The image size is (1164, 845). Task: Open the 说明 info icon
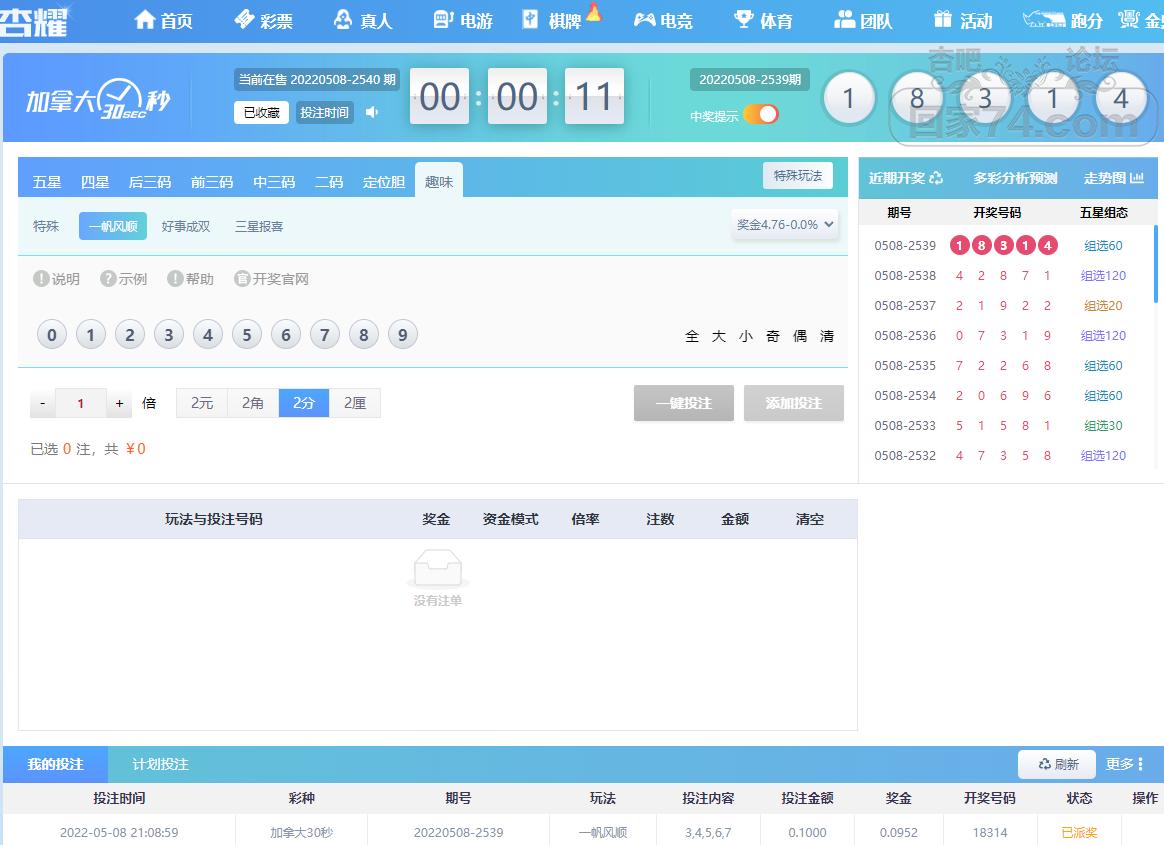click(x=41, y=278)
